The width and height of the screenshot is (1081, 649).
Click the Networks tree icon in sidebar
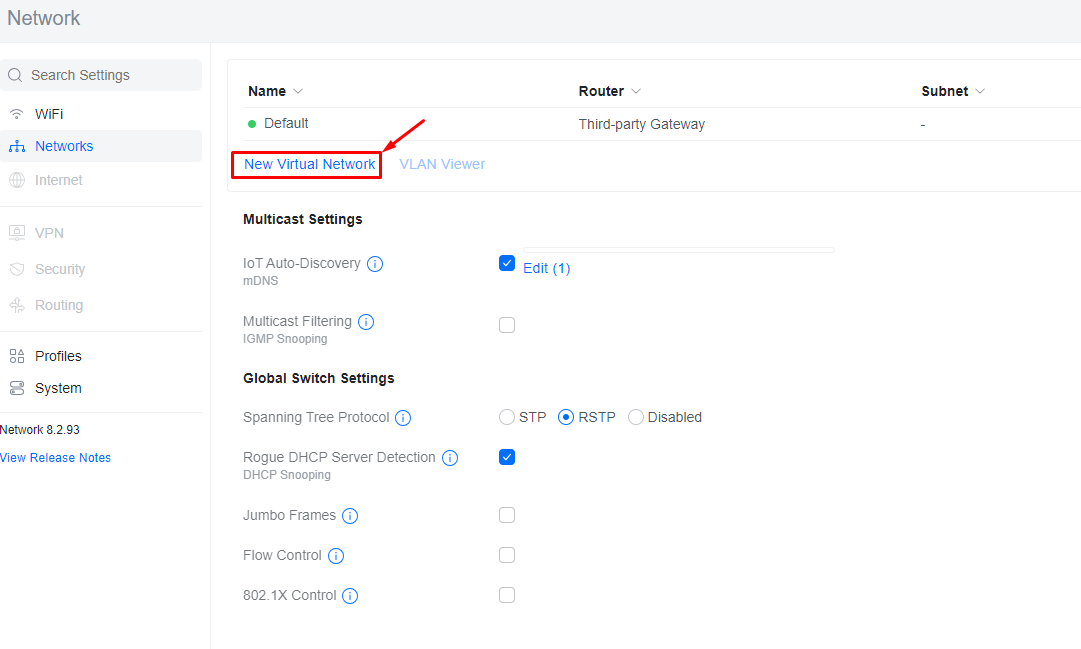[x=17, y=146]
